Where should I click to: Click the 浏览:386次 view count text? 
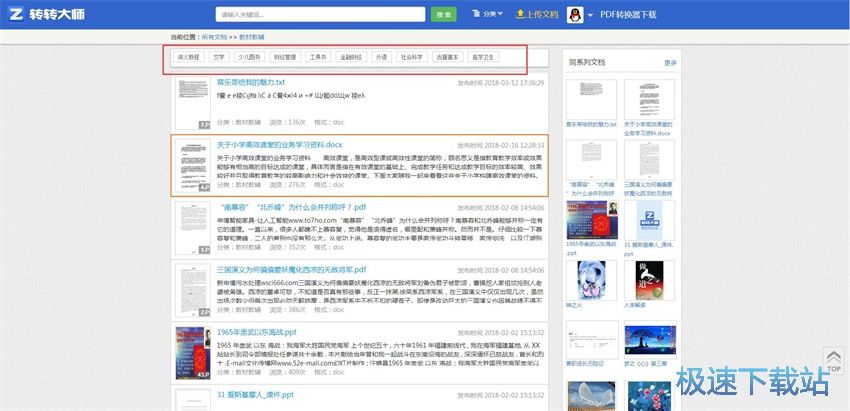click(x=288, y=310)
